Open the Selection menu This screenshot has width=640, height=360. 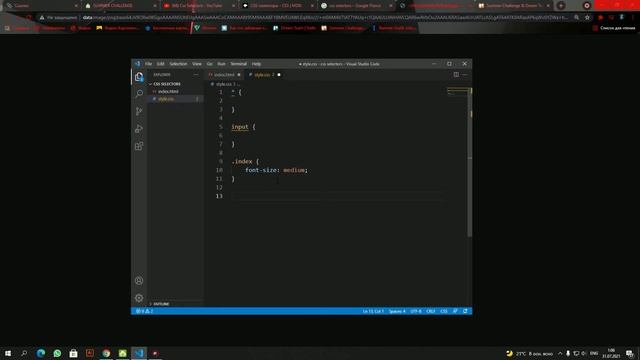pos(178,64)
